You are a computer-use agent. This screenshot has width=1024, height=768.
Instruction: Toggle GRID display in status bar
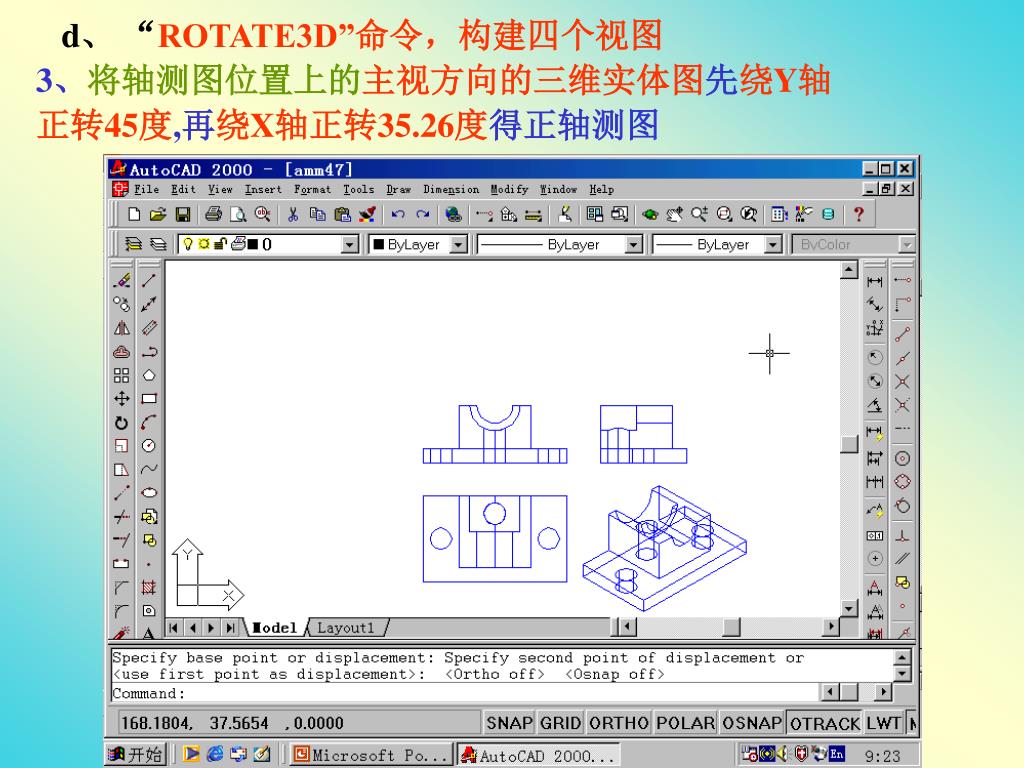click(560, 723)
